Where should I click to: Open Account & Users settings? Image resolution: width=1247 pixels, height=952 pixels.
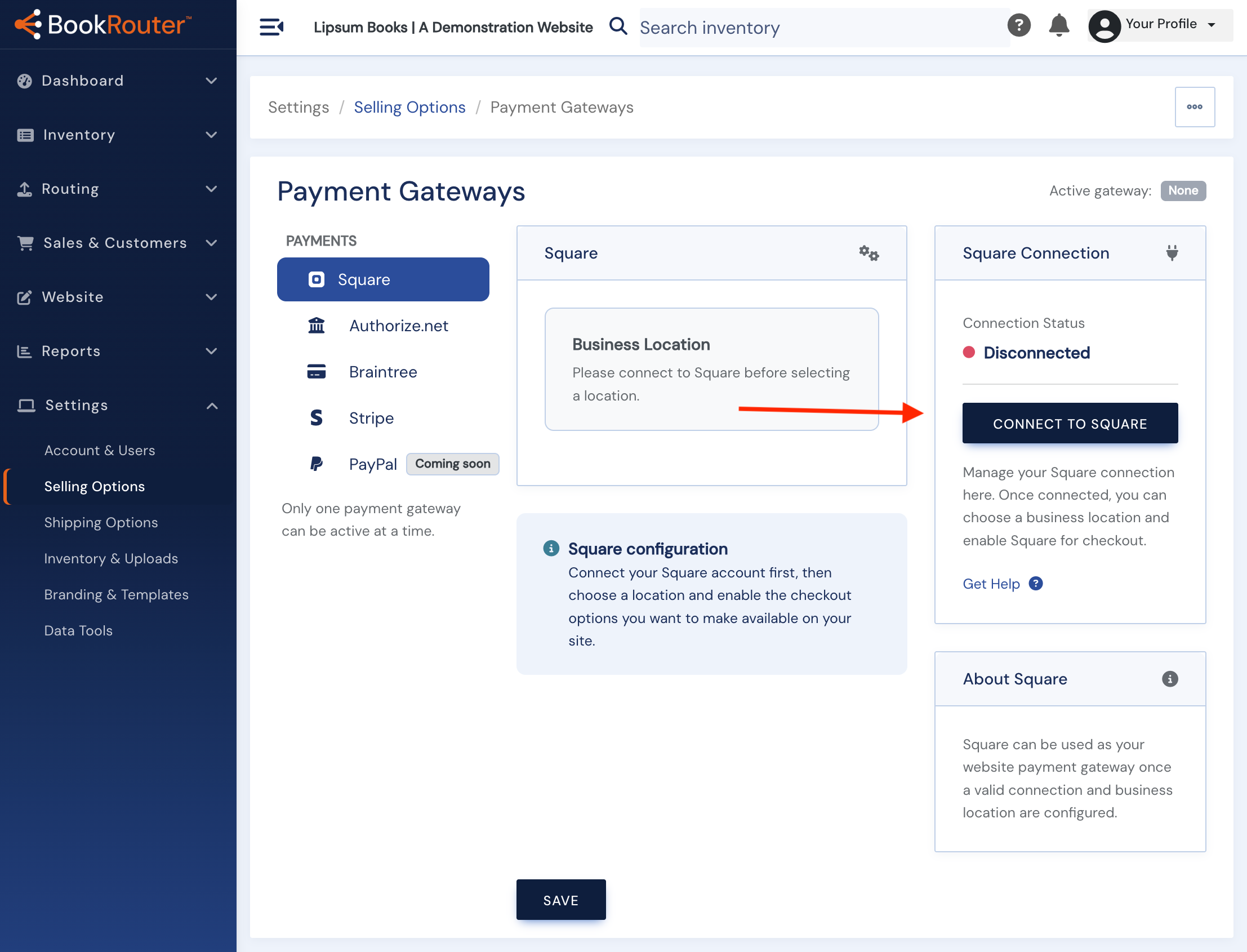coord(100,450)
